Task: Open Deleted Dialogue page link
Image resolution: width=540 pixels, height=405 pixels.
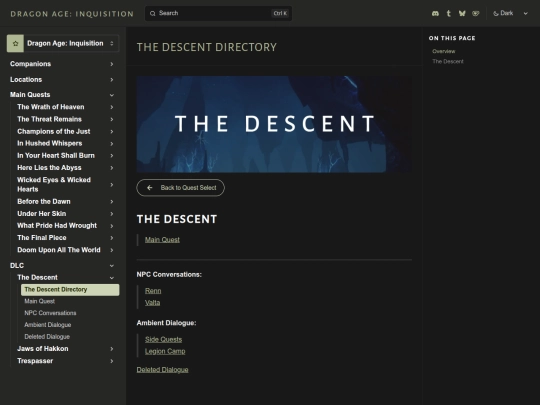Action: 163,370
